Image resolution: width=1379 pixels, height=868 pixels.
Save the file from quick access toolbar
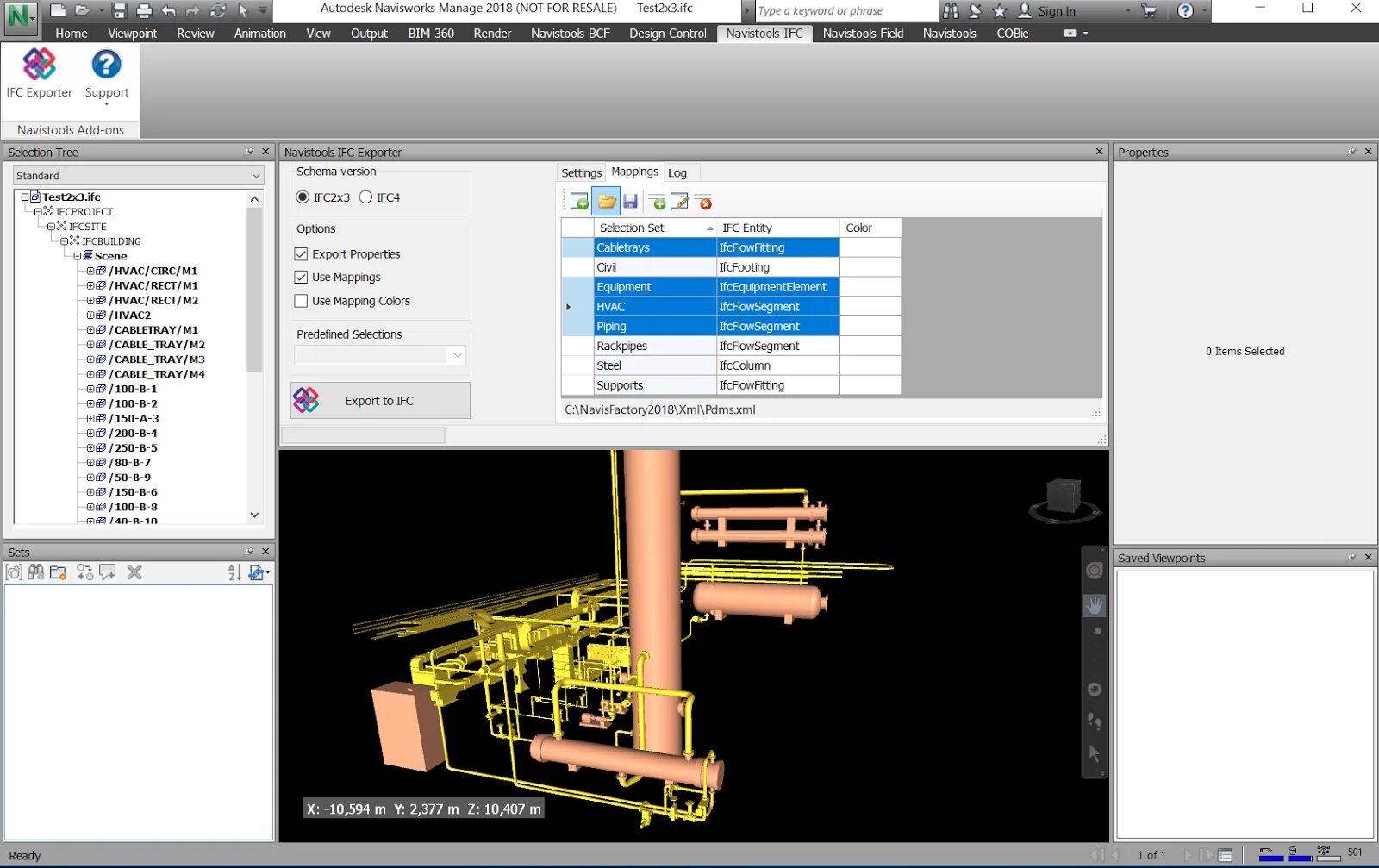coord(120,10)
